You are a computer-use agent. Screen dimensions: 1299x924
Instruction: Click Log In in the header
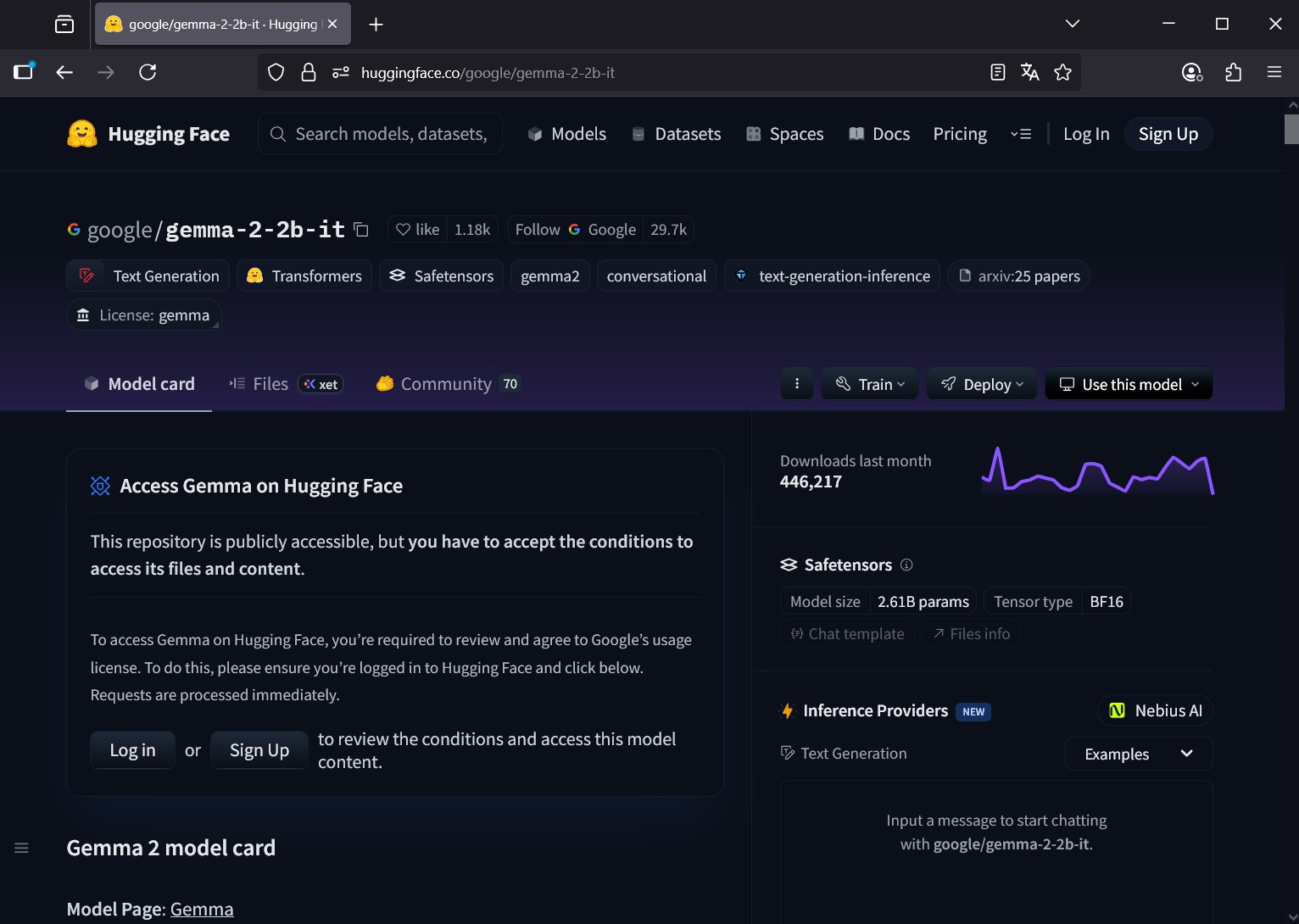pyautogui.click(x=1086, y=134)
